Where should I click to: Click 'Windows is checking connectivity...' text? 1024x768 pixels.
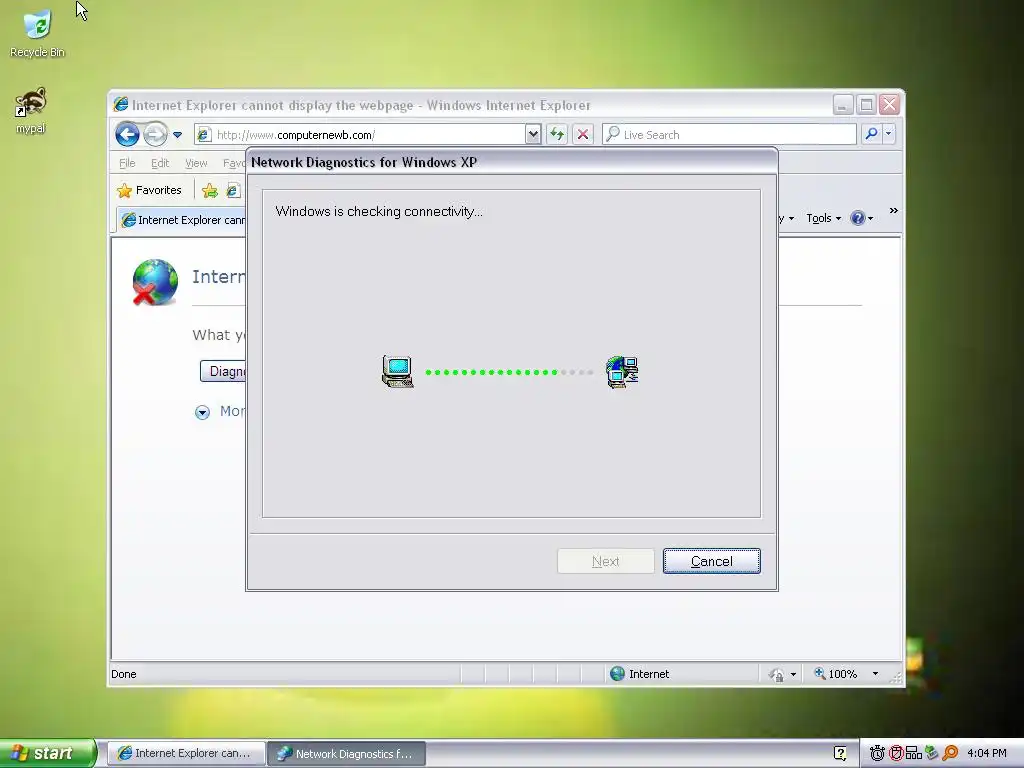pyautogui.click(x=379, y=212)
